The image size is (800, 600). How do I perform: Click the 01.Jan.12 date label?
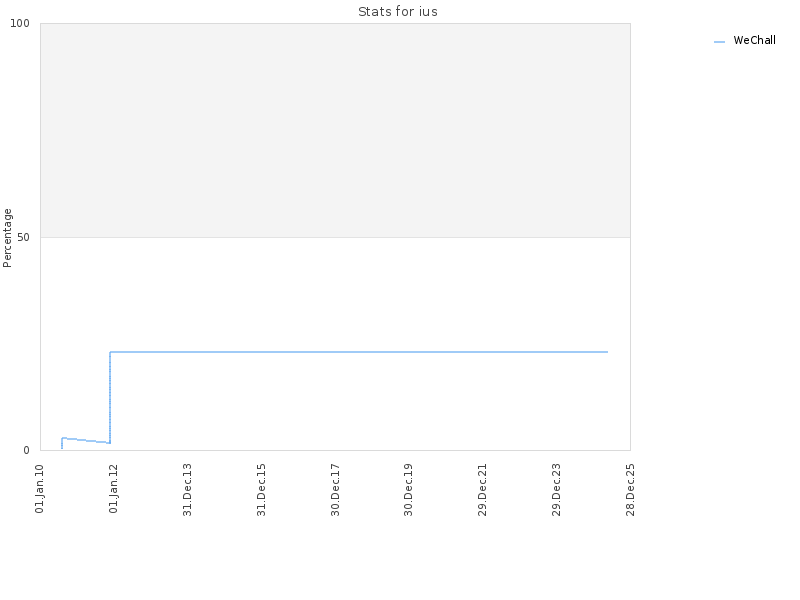[x=114, y=489]
